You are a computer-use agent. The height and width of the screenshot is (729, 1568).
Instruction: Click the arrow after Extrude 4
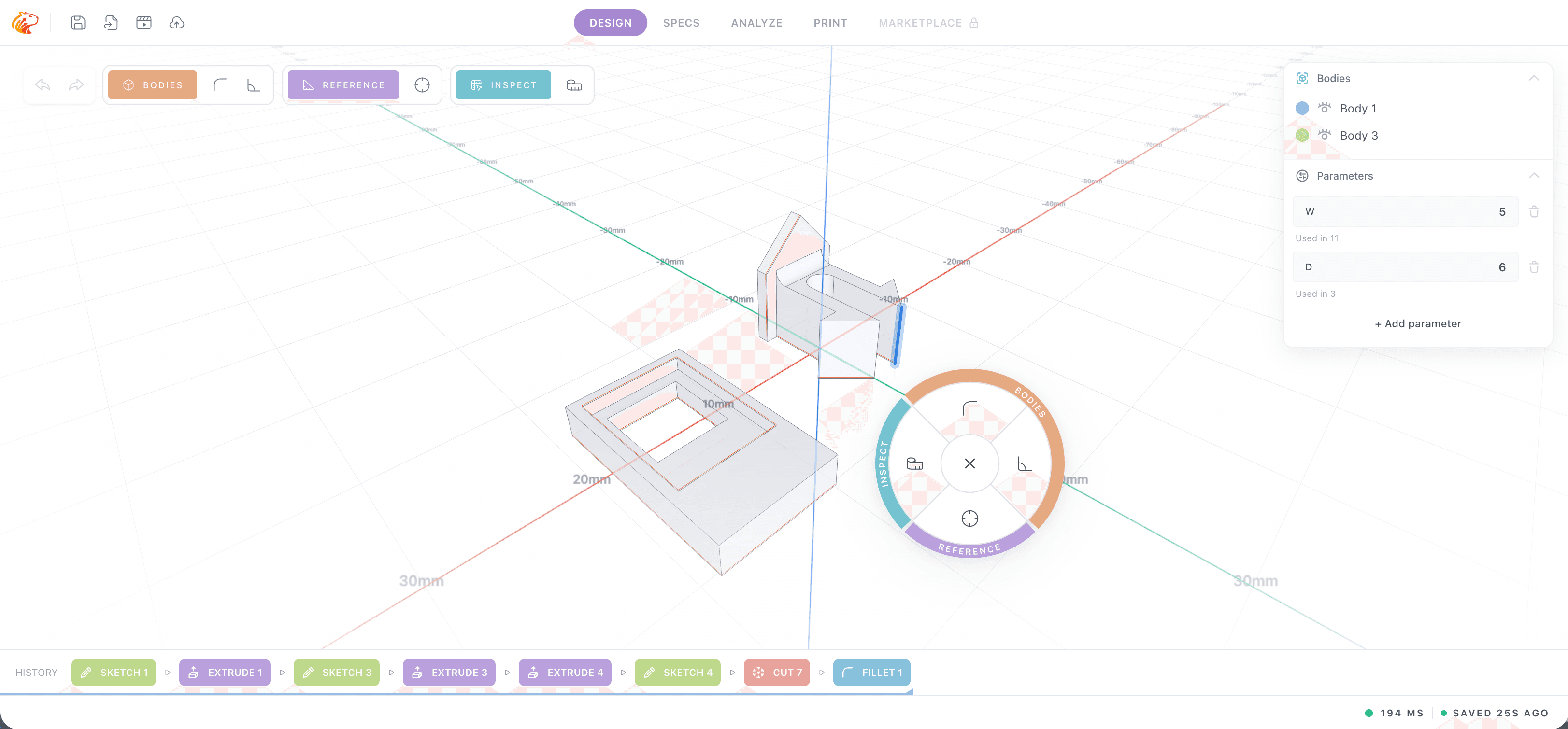(x=623, y=673)
